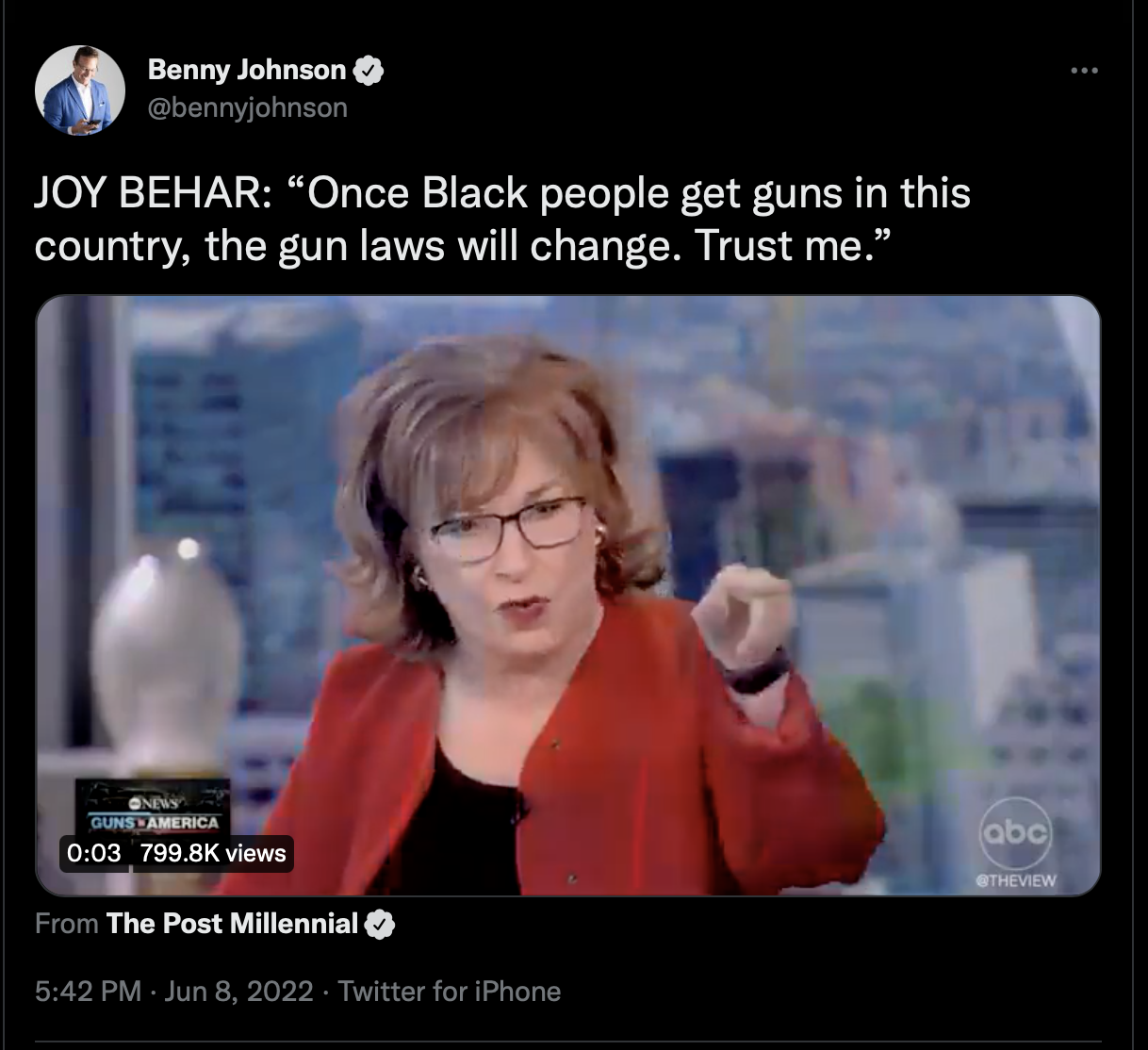Click the abc logo watermark in video
This screenshot has width=1148, height=1050.
tap(1015, 832)
